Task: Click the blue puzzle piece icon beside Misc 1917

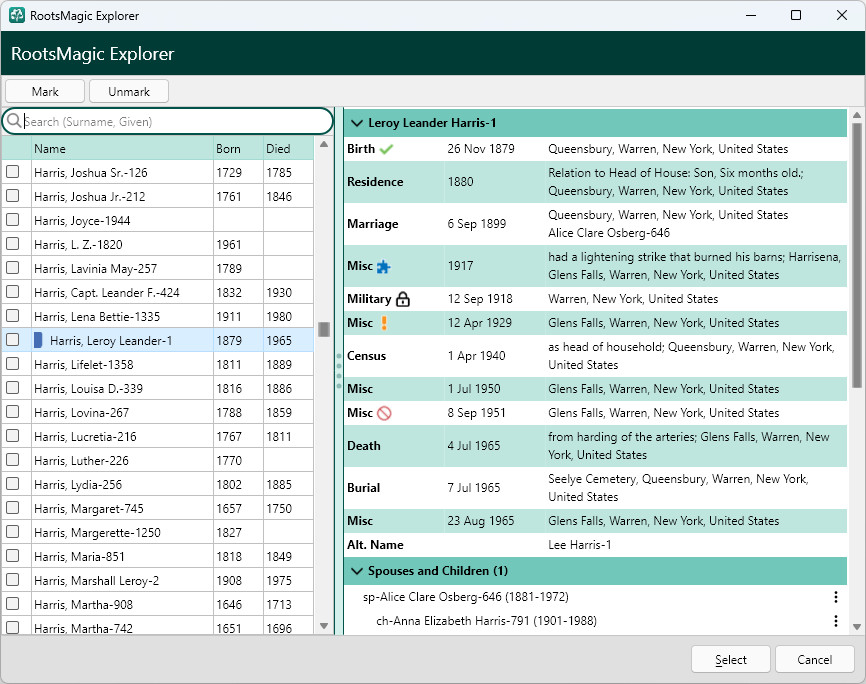Action: [383, 267]
